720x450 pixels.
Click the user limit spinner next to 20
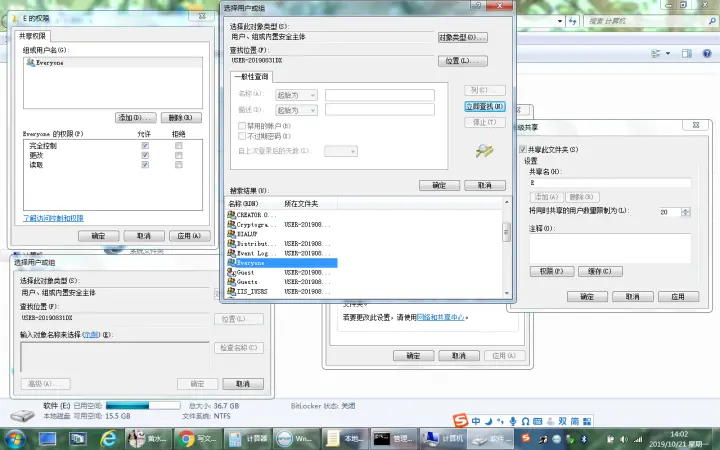[x=686, y=212]
